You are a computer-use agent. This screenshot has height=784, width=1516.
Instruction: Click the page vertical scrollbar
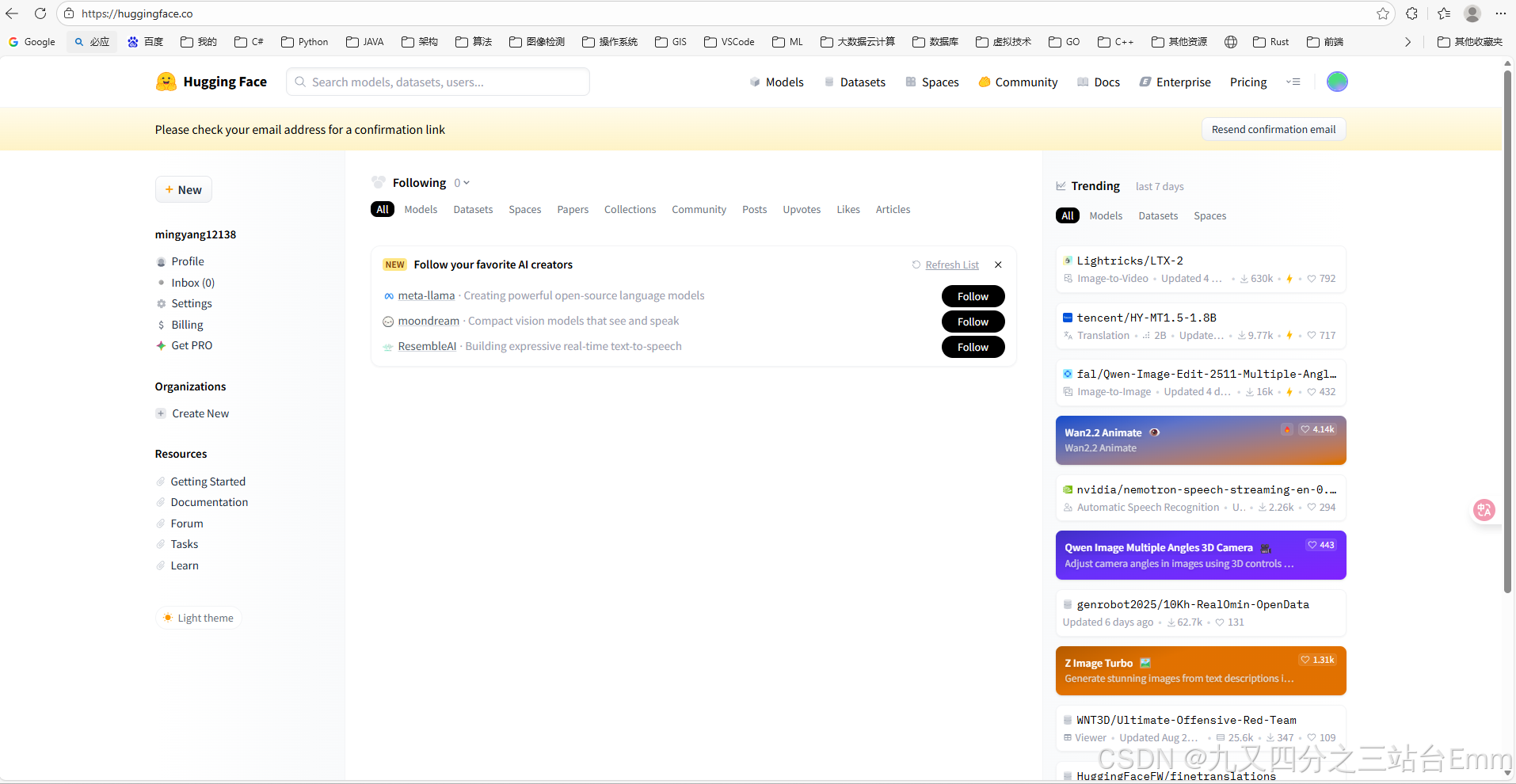1507,331
